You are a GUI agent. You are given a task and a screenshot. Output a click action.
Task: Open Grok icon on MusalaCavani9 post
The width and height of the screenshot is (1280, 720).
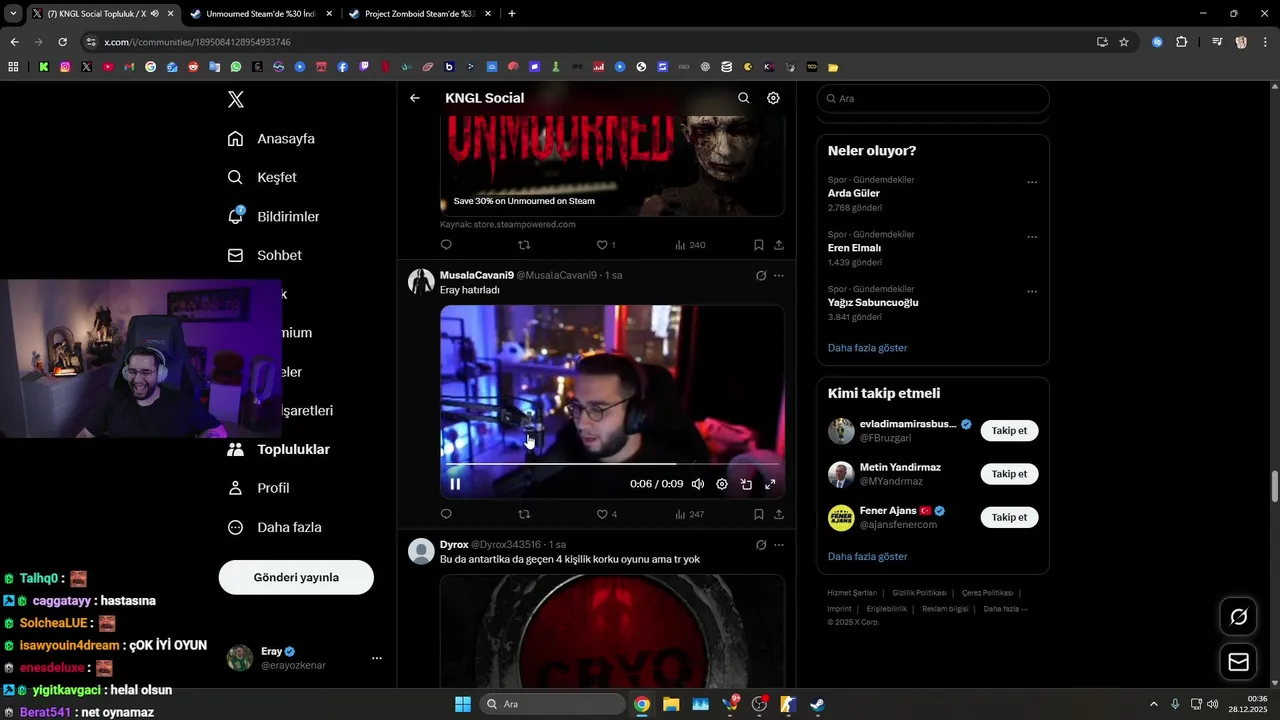(x=761, y=276)
